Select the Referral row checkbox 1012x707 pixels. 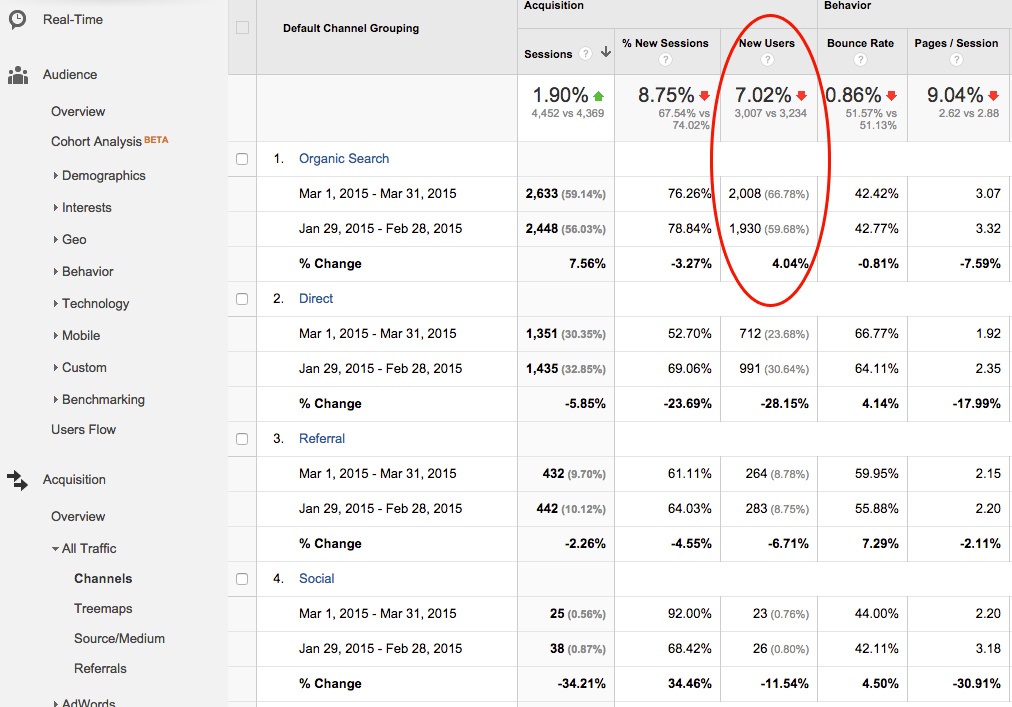tap(242, 439)
